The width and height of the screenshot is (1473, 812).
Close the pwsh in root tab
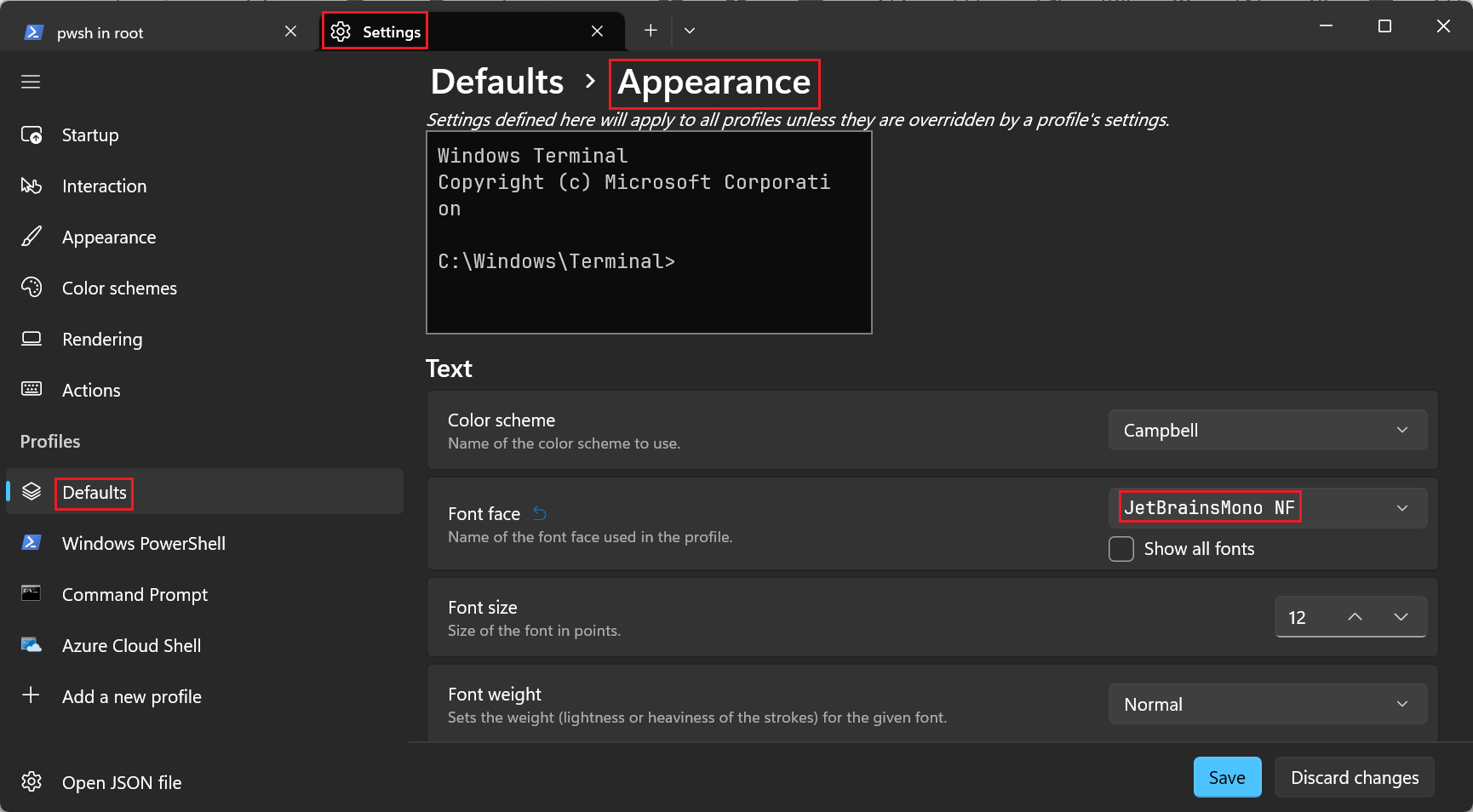pos(290,31)
